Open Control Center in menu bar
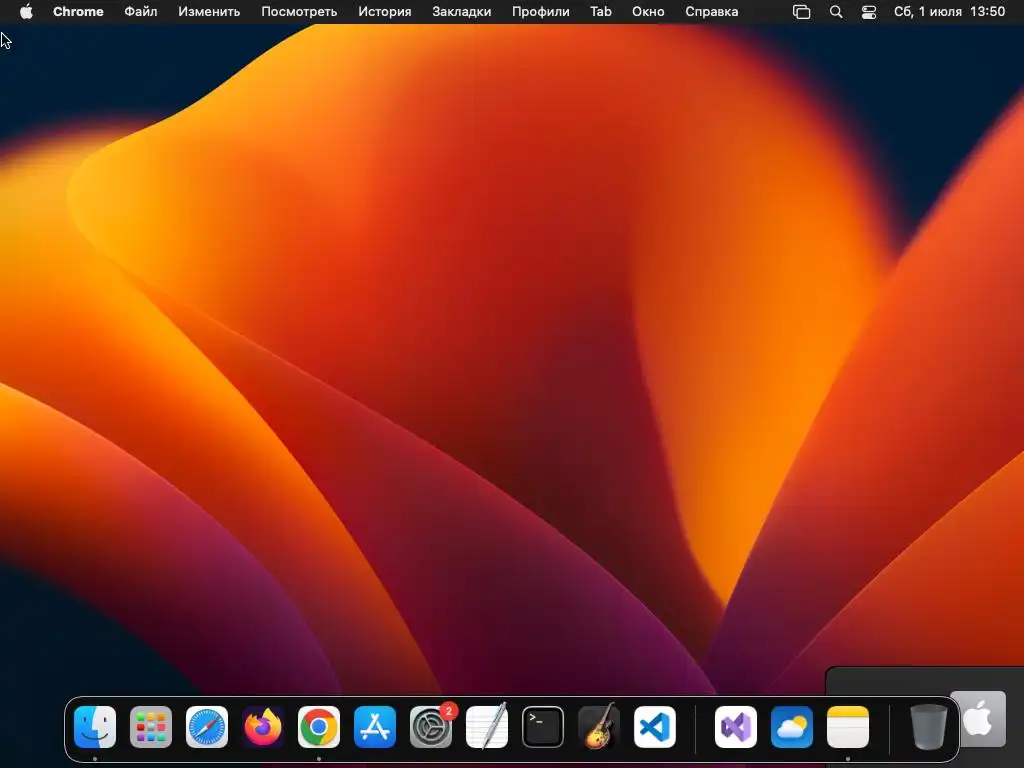The width and height of the screenshot is (1024, 768). [x=869, y=12]
